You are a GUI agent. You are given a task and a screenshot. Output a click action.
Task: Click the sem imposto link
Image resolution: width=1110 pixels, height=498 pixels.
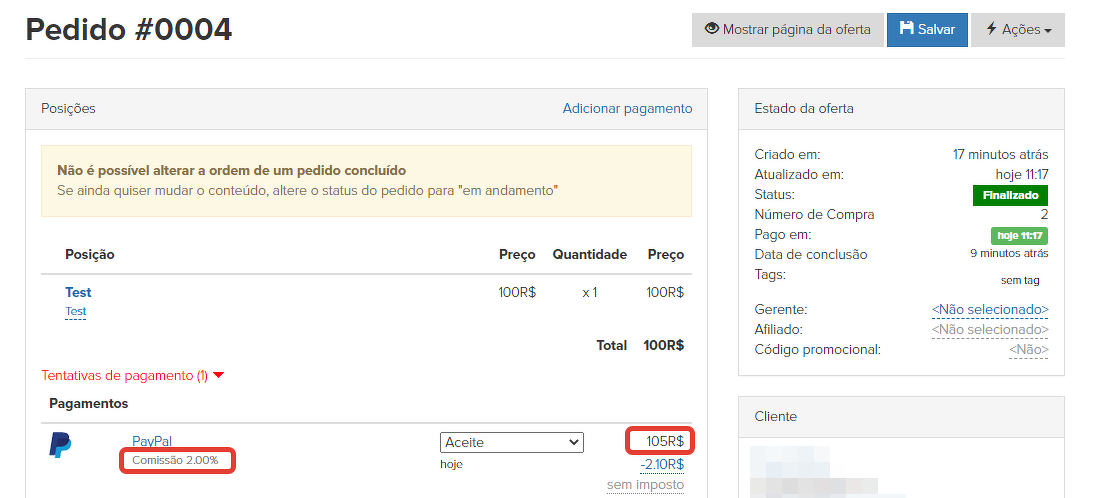(x=645, y=485)
